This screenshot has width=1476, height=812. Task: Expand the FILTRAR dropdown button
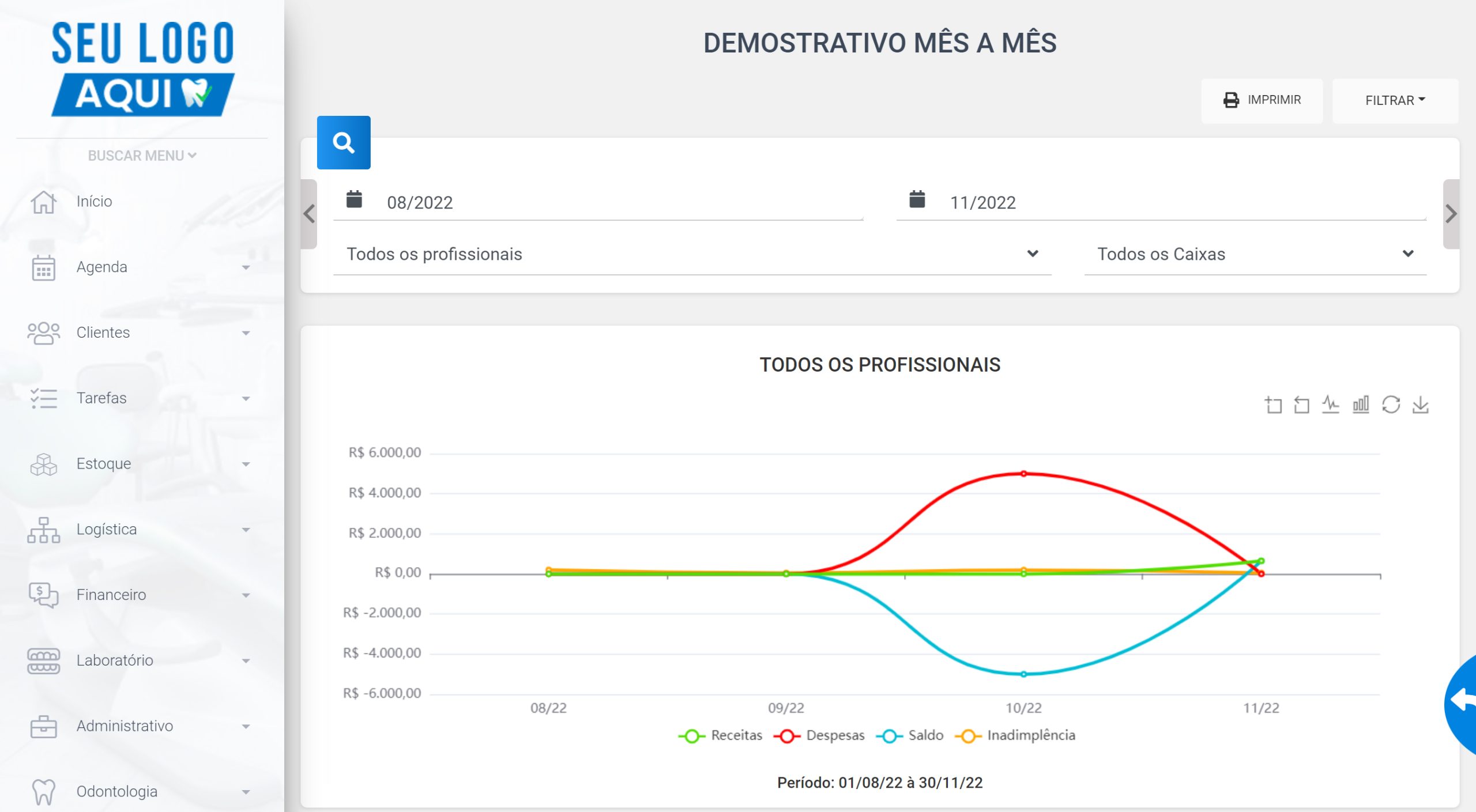[1395, 100]
